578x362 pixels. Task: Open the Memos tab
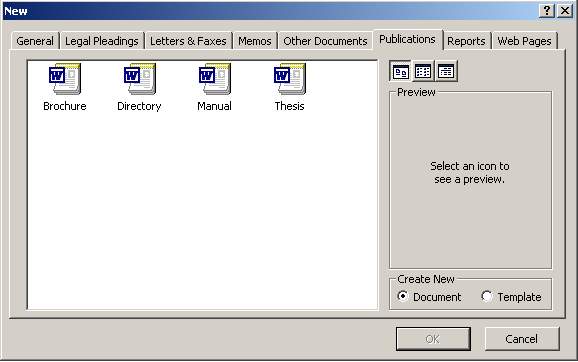click(x=255, y=41)
